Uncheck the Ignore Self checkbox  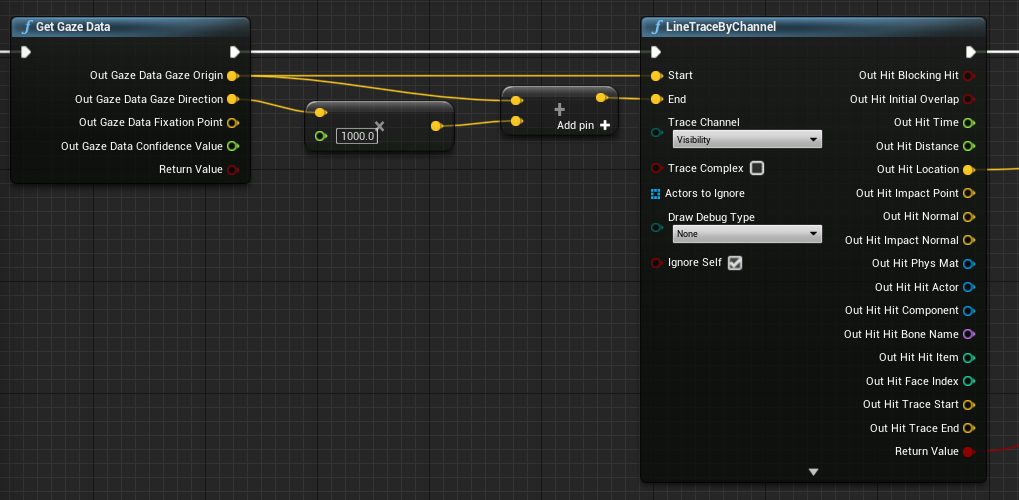pyautogui.click(x=735, y=263)
